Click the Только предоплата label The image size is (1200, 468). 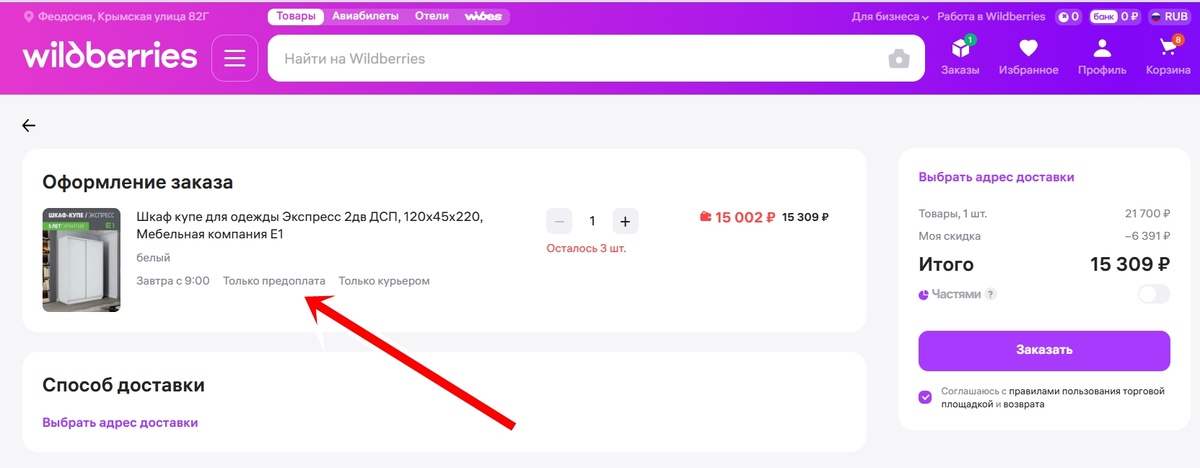pyautogui.click(x=274, y=281)
